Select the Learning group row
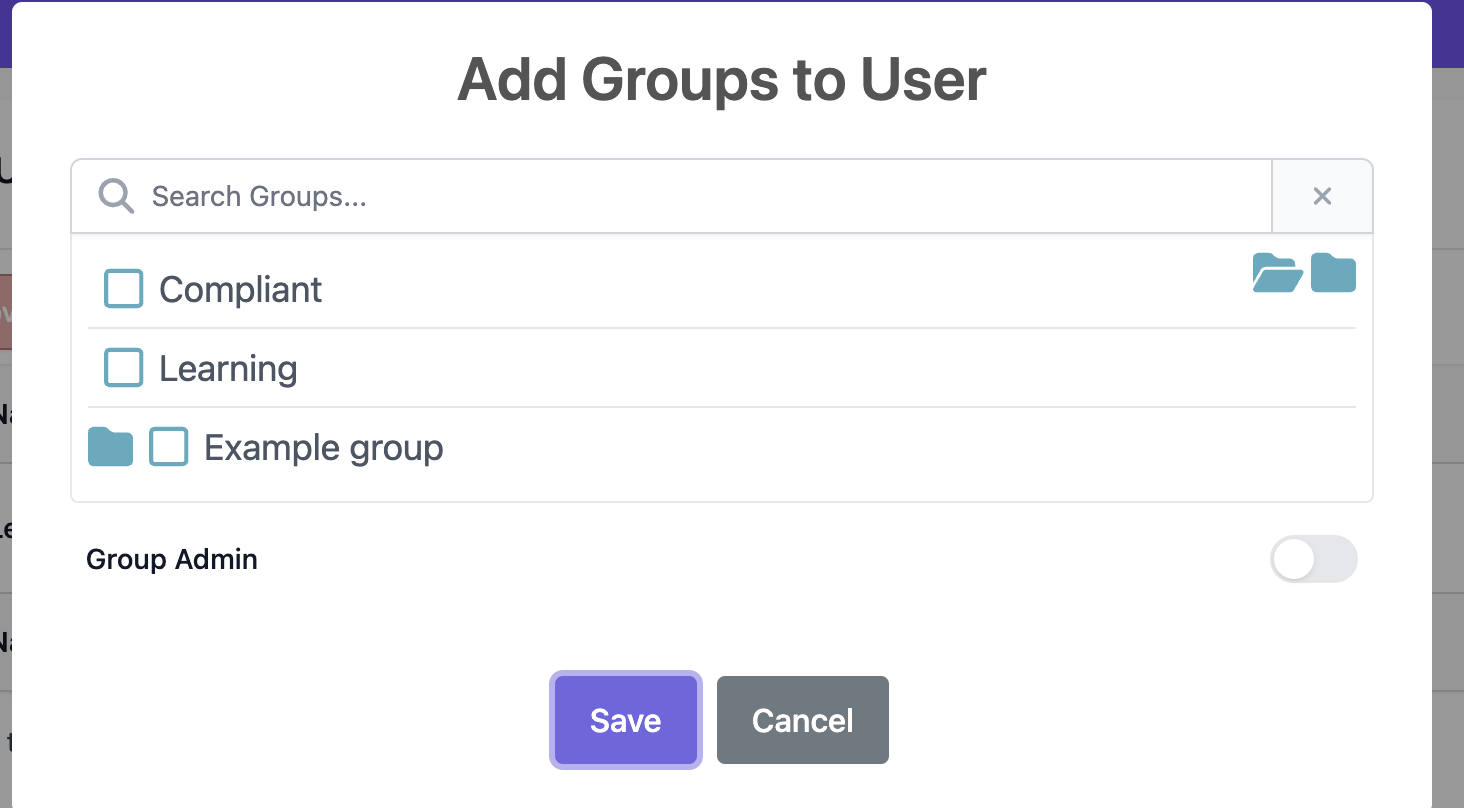 [227, 368]
